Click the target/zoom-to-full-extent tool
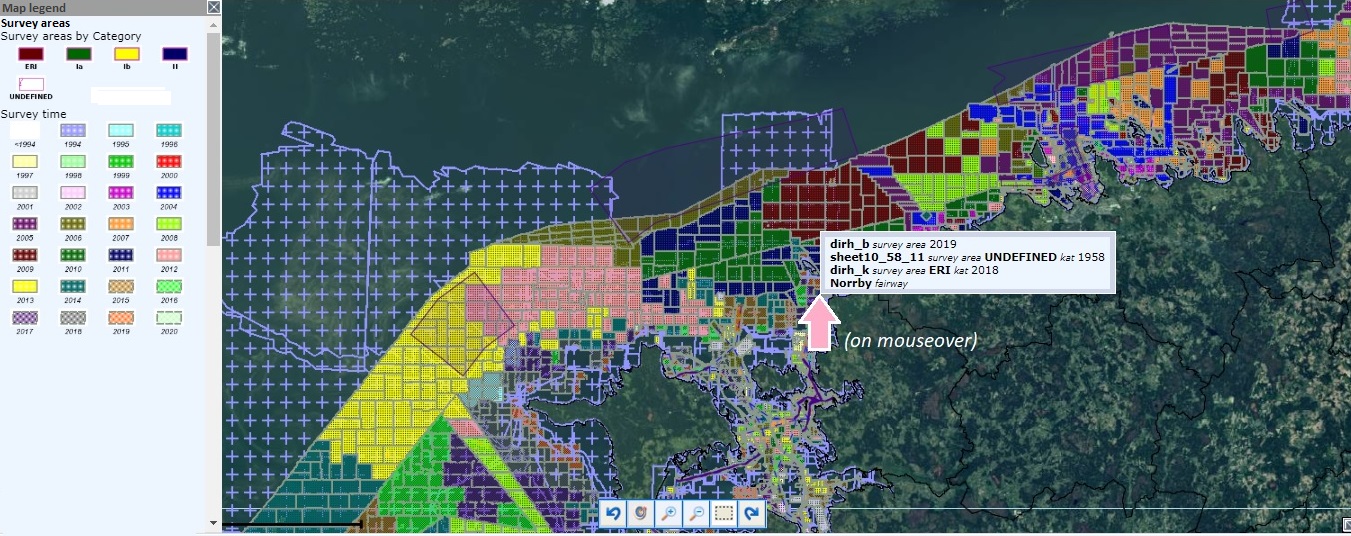1351x536 pixels. 641,514
